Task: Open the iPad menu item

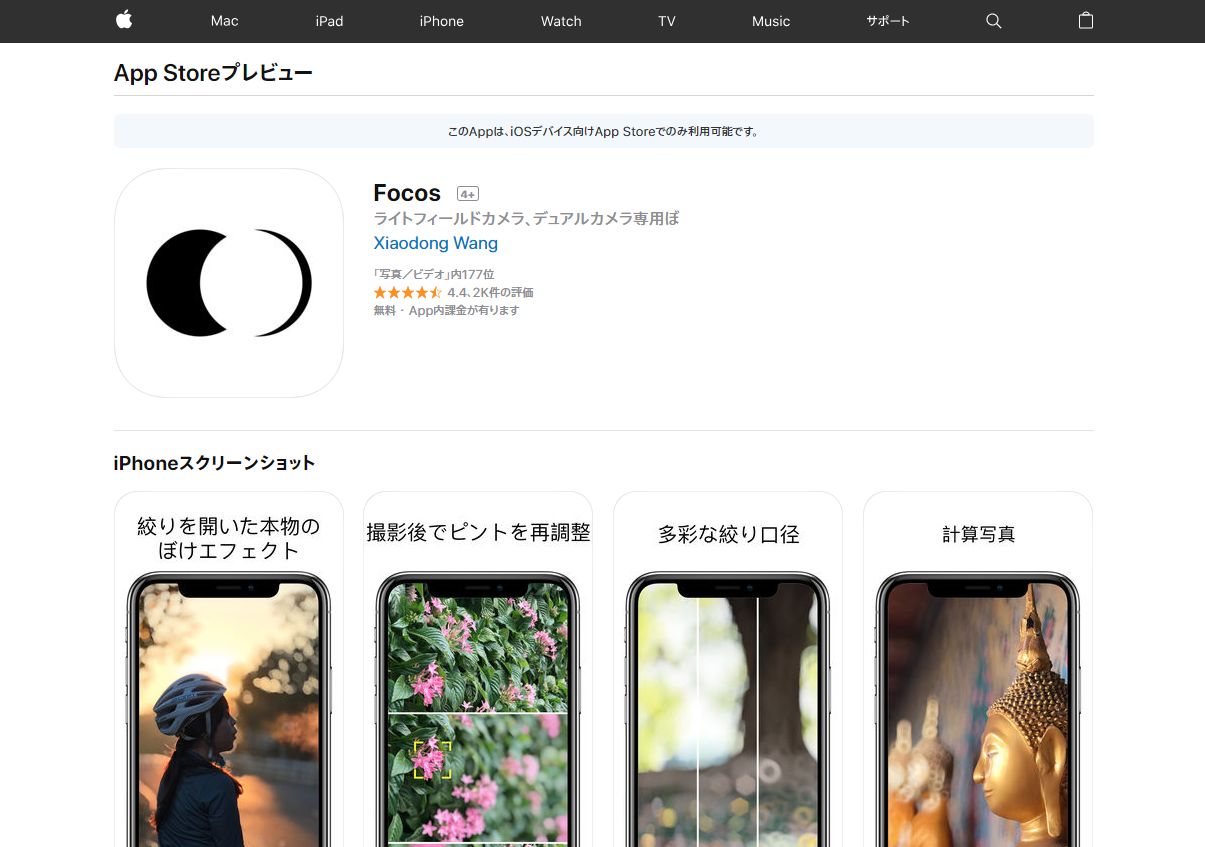Action: pyautogui.click(x=329, y=21)
